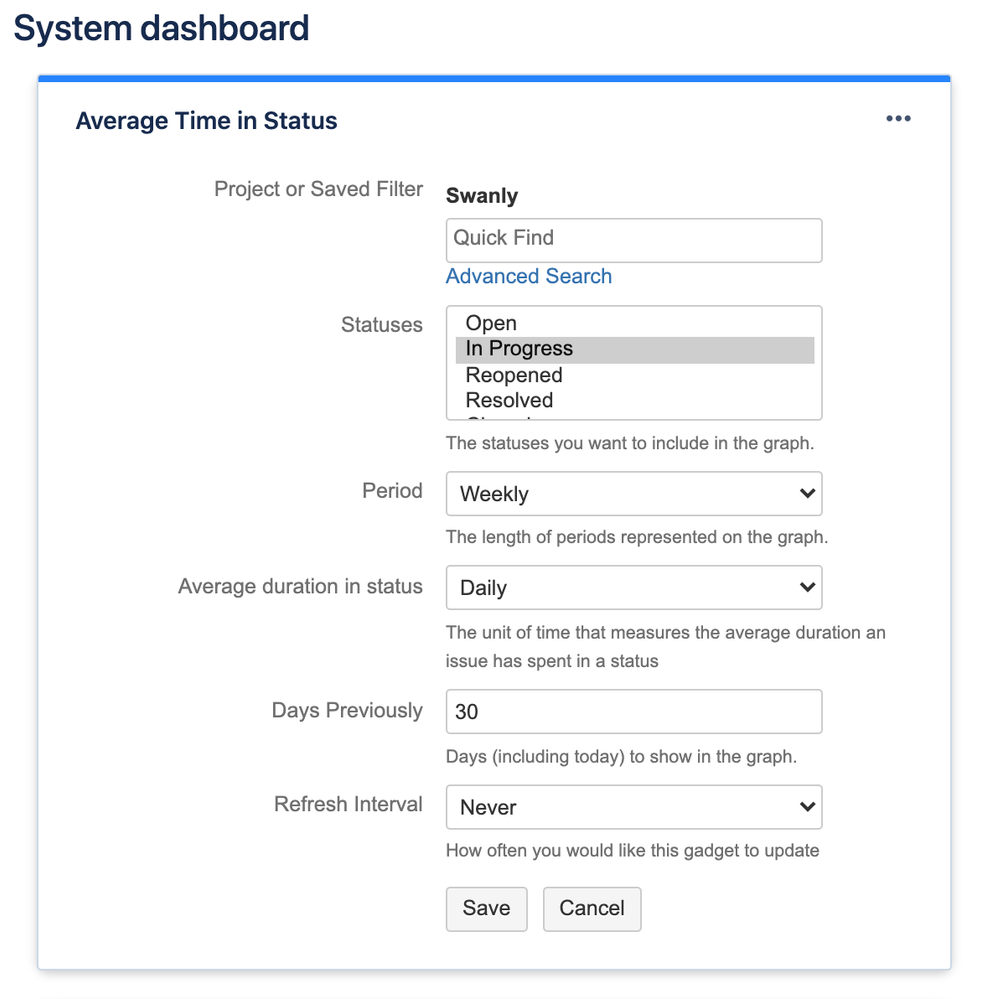Select the Open status in the list
This screenshot has width=987, height=999.
(490, 323)
